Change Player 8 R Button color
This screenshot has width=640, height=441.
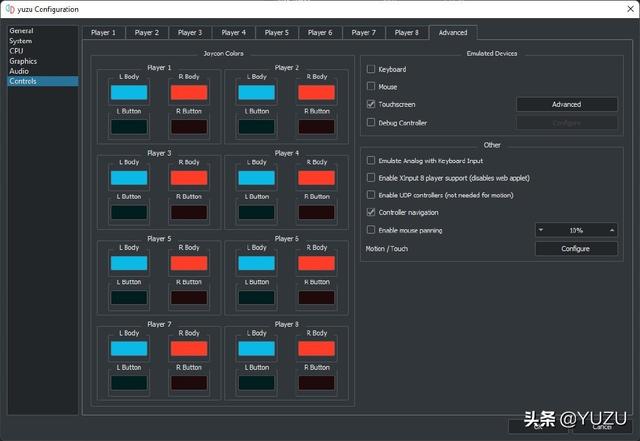[317, 383]
